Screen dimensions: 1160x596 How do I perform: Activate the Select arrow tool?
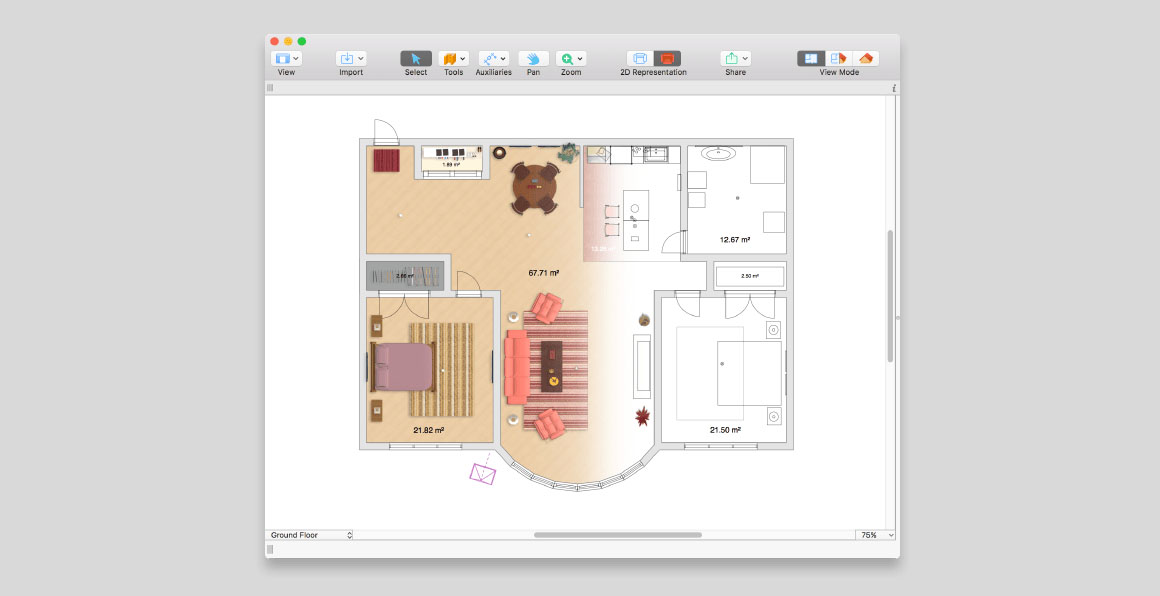click(416, 58)
